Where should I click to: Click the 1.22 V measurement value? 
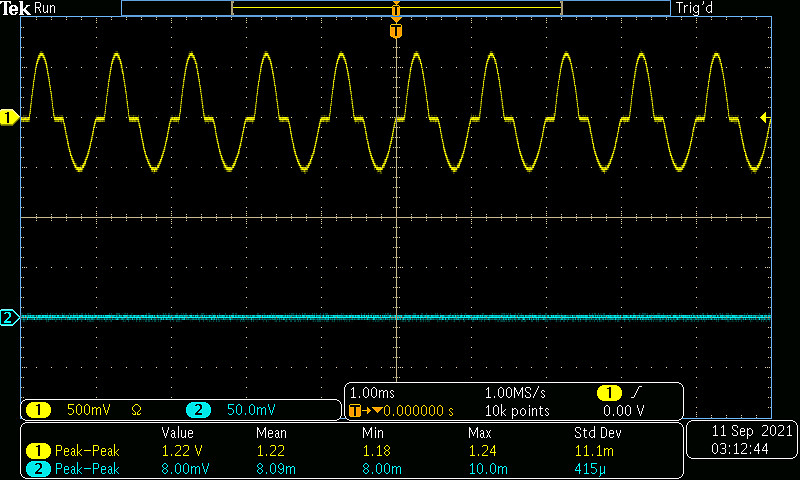[x=182, y=451]
